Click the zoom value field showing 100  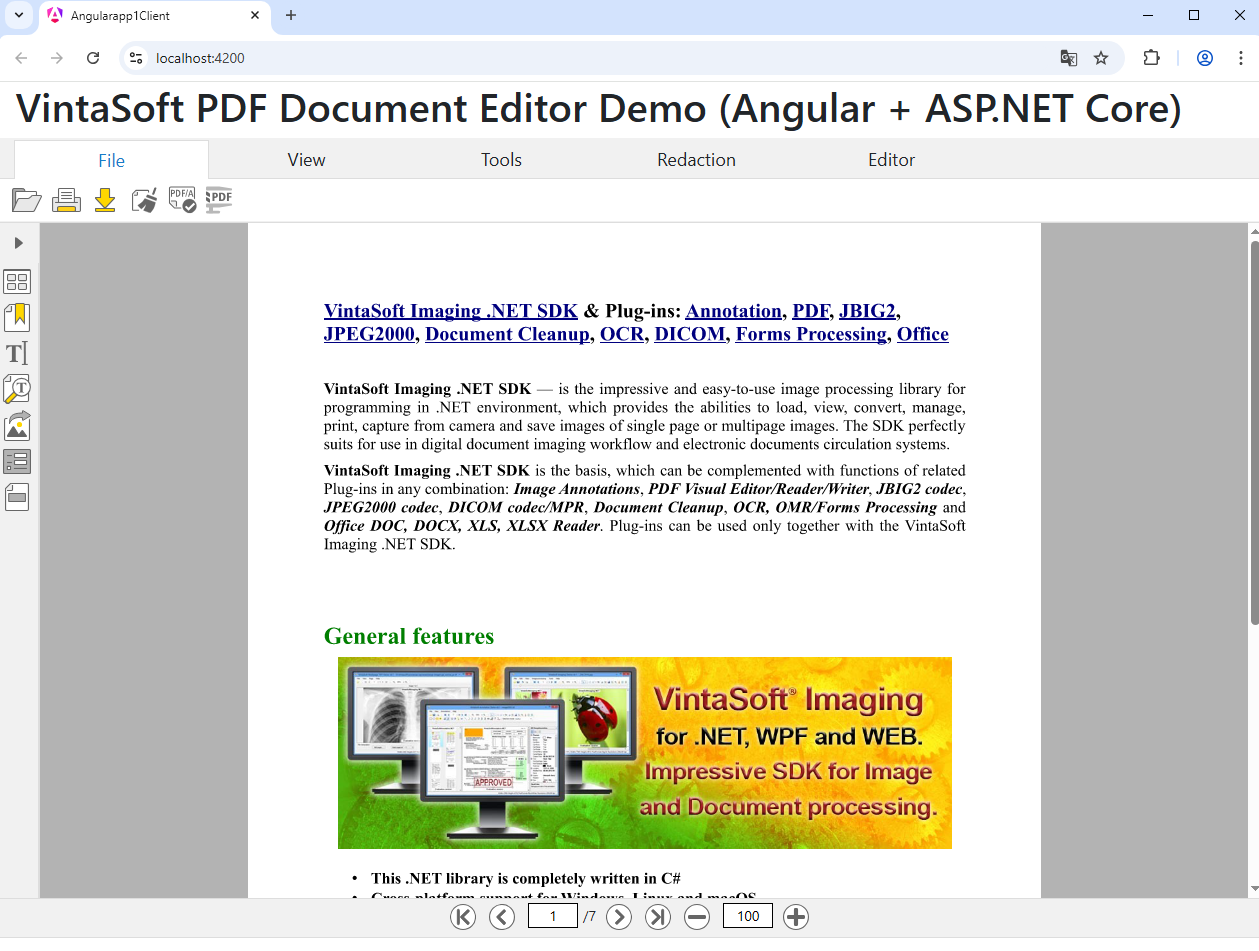pyautogui.click(x=748, y=916)
